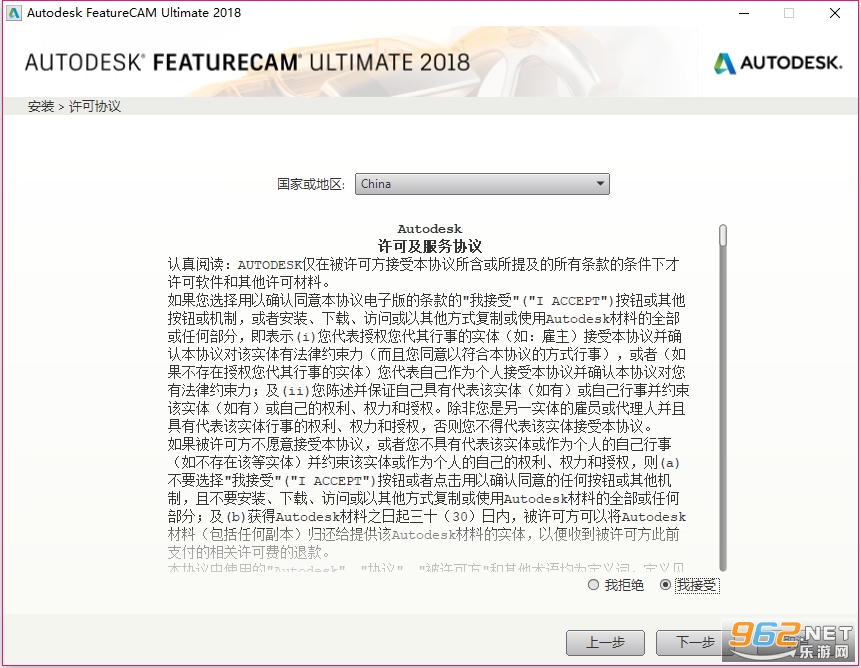Minimize the installer window

(x=744, y=13)
